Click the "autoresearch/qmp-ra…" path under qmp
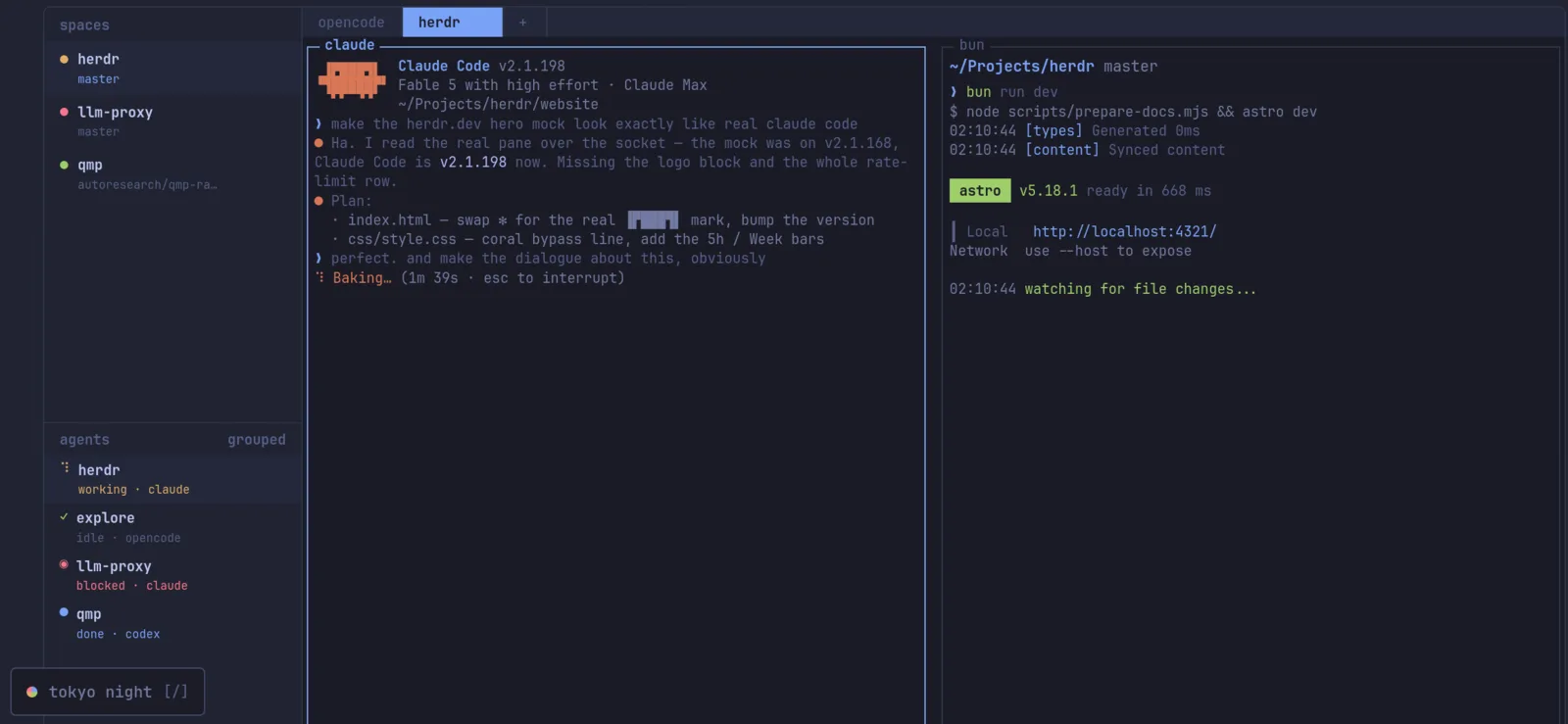The height and width of the screenshot is (724, 1568). click(x=147, y=184)
